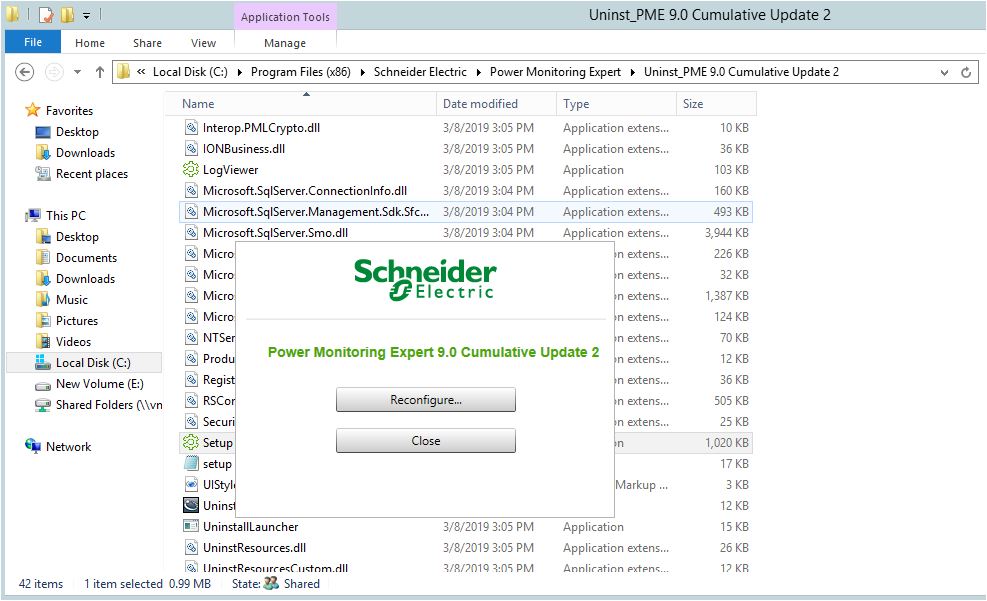Click the Close button in the dialog
987x601 pixels.
tap(426, 441)
